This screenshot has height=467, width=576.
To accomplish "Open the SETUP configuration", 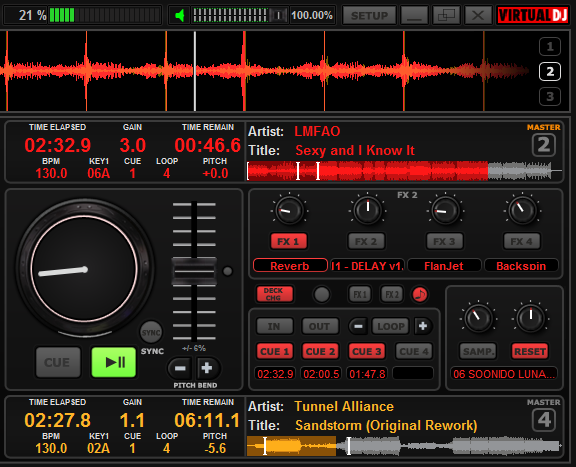I will 369,15.
